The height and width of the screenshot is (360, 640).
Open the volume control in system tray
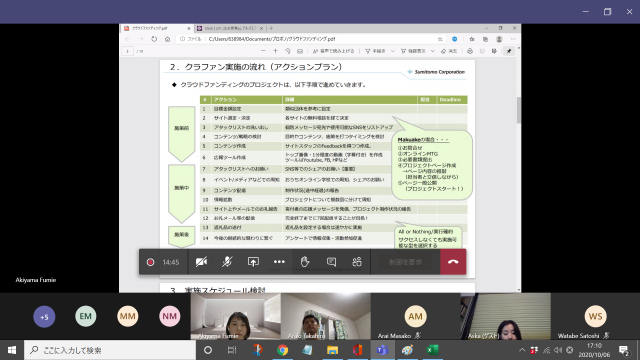[558, 350]
